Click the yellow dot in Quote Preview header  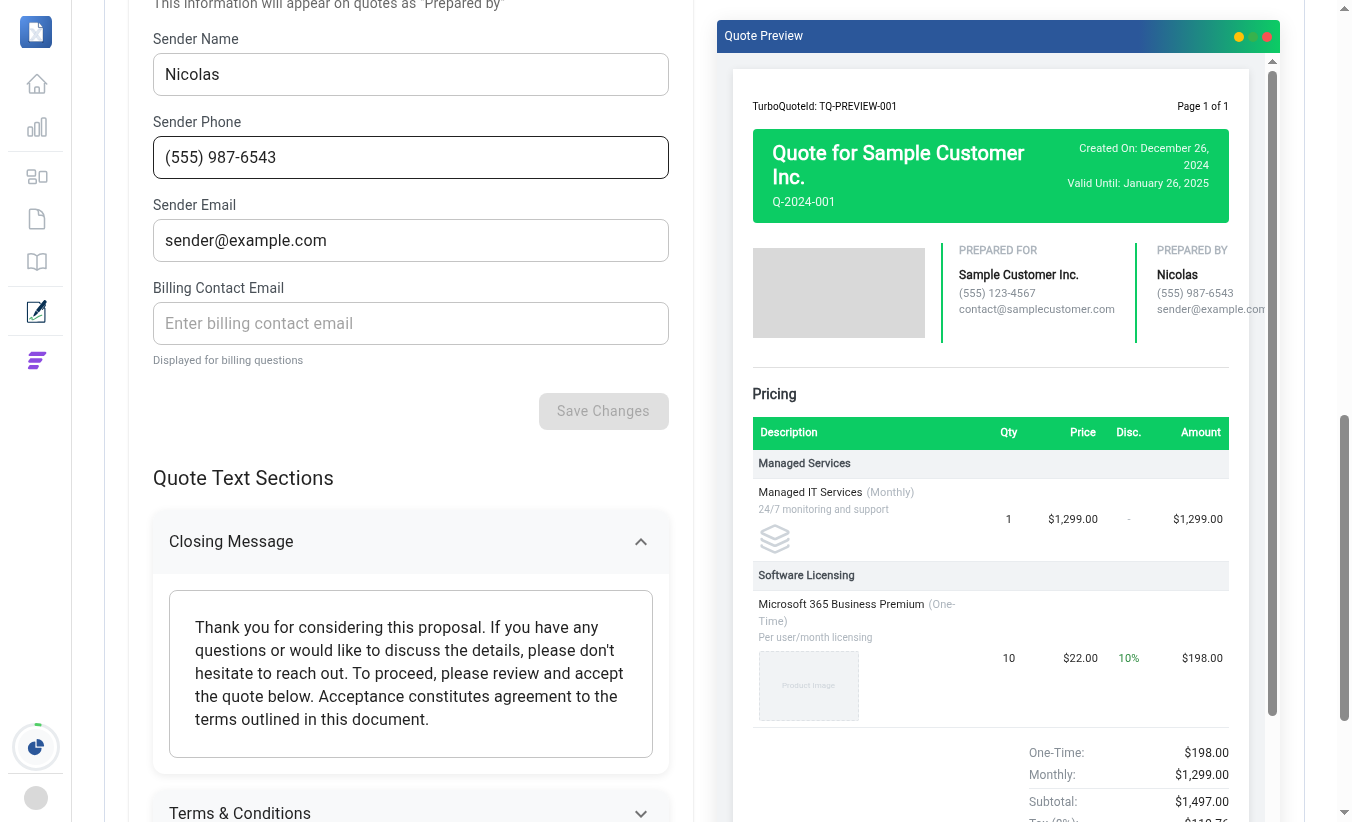(x=1239, y=37)
